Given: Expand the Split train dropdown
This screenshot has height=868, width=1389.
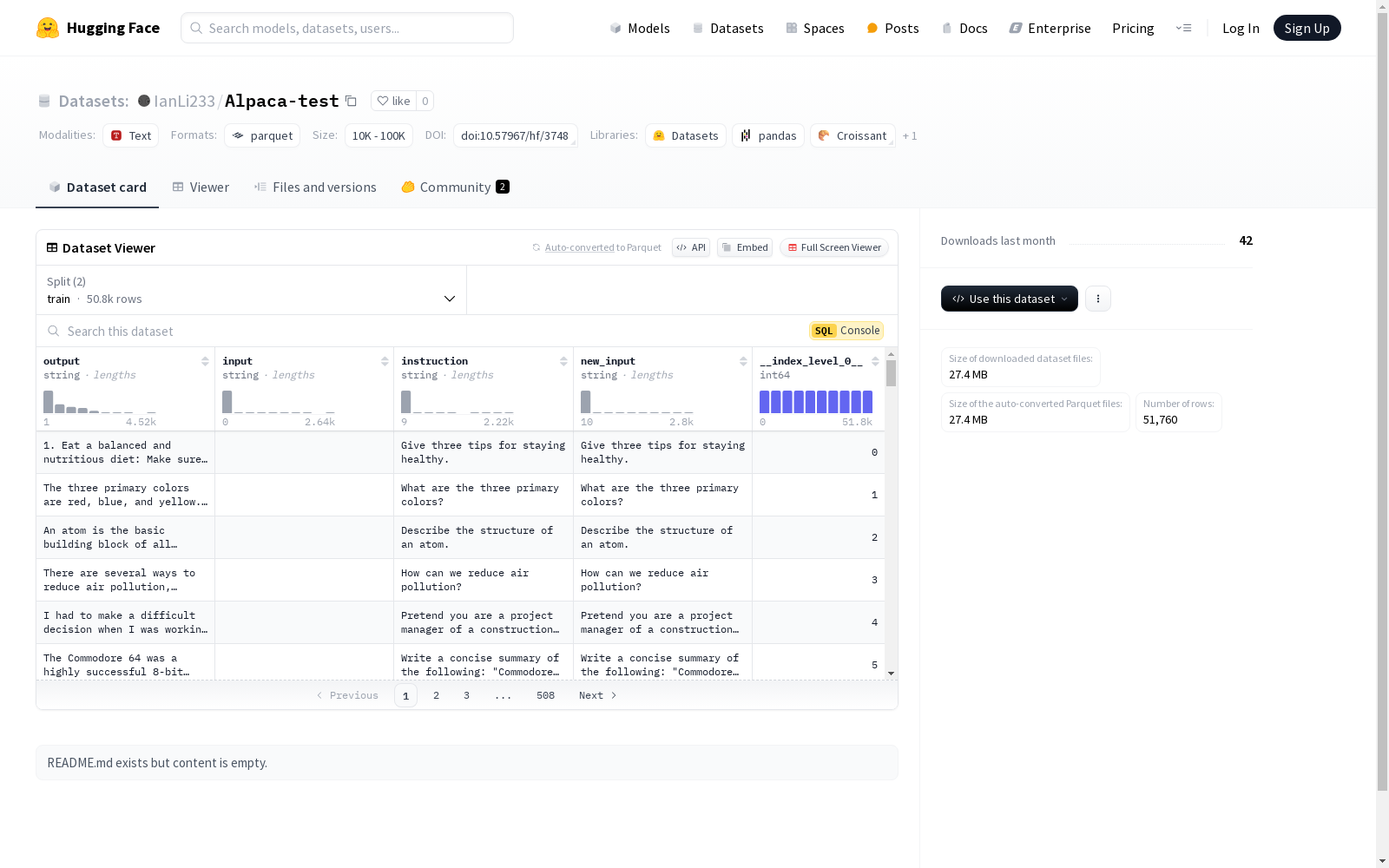Looking at the screenshot, I should pos(251,290).
